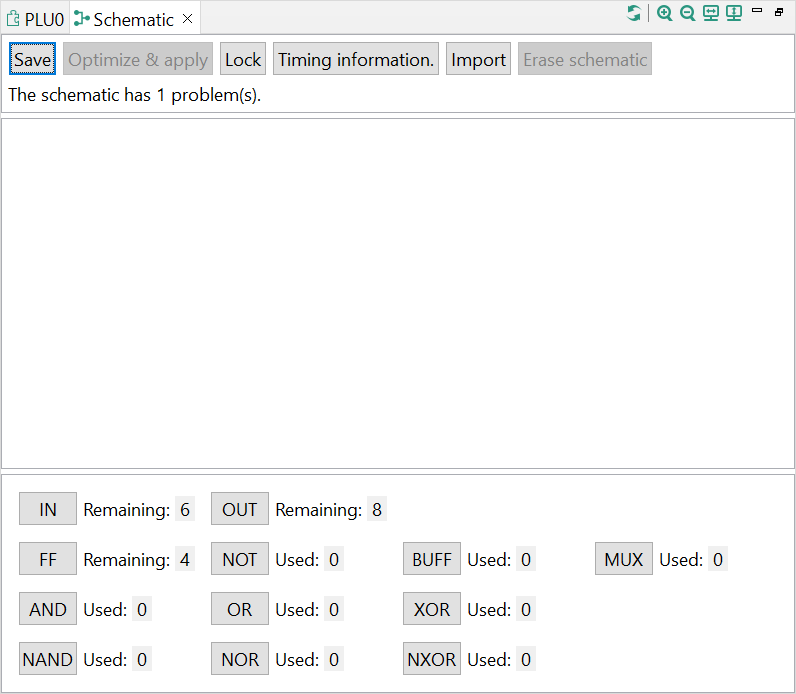Image resolution: width=796 pixels, height=694 pixels.
Task: Add an OUT element
Action: click(x=240, y=509)
